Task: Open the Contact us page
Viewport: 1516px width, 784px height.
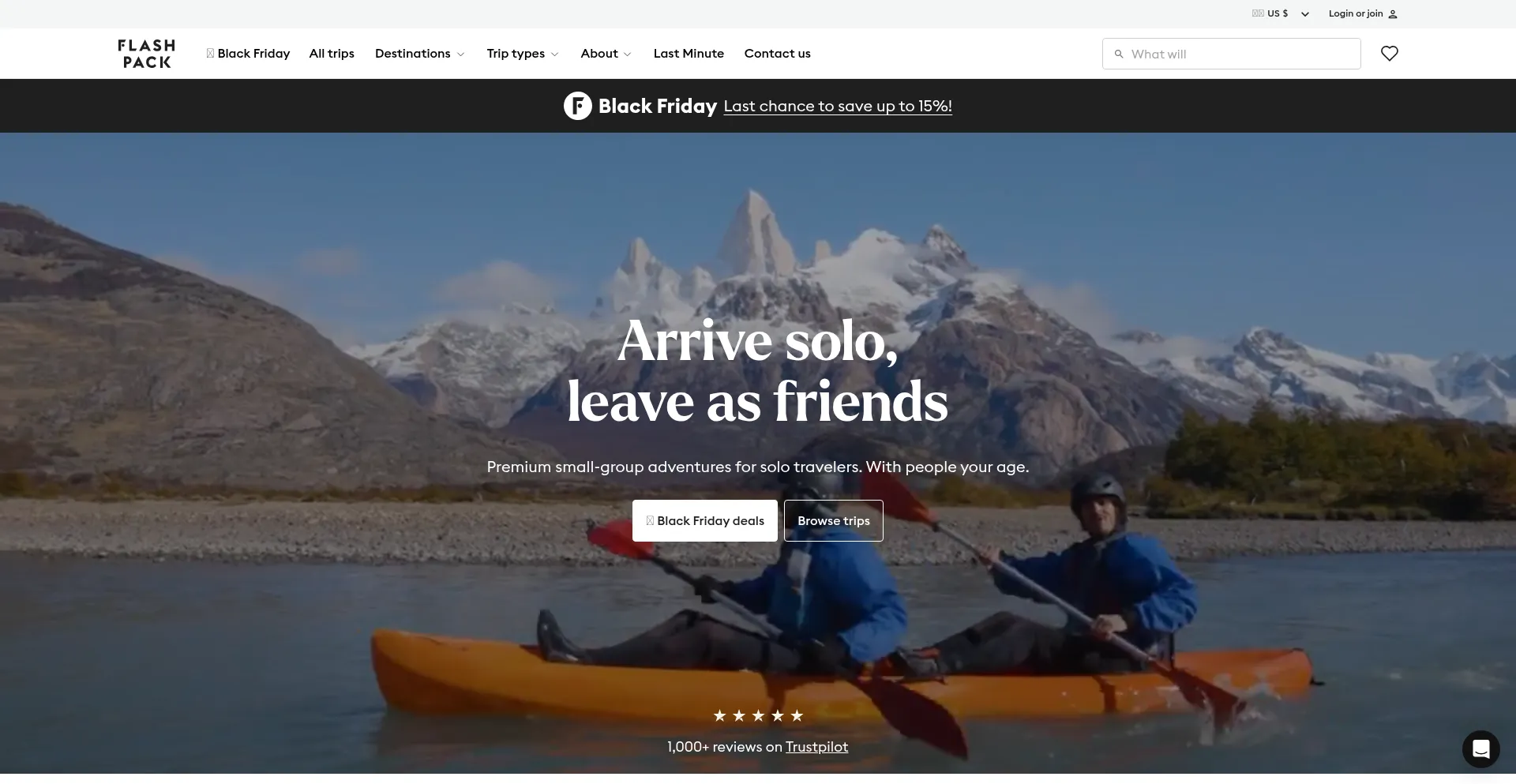Action: coord(777,54)
